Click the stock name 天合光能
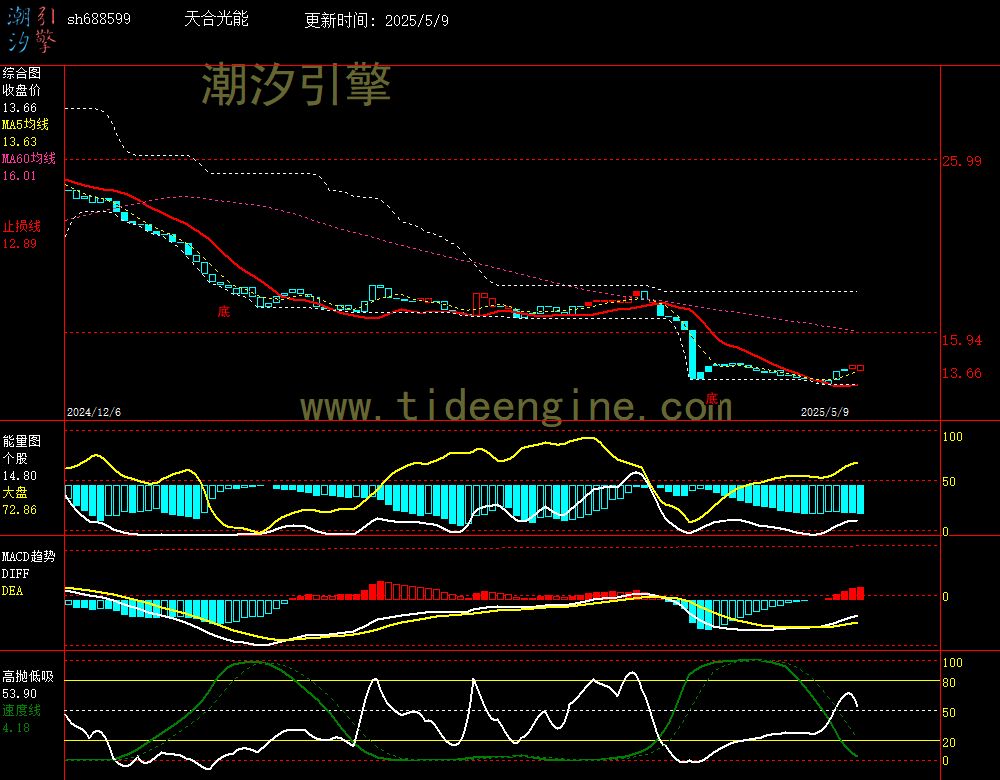The height and width of the screenshot is (780, 1000). click(216, 18)
